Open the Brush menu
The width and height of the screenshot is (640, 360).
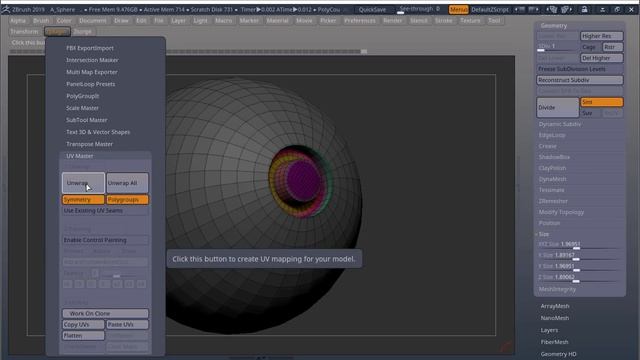pos(41,20)
